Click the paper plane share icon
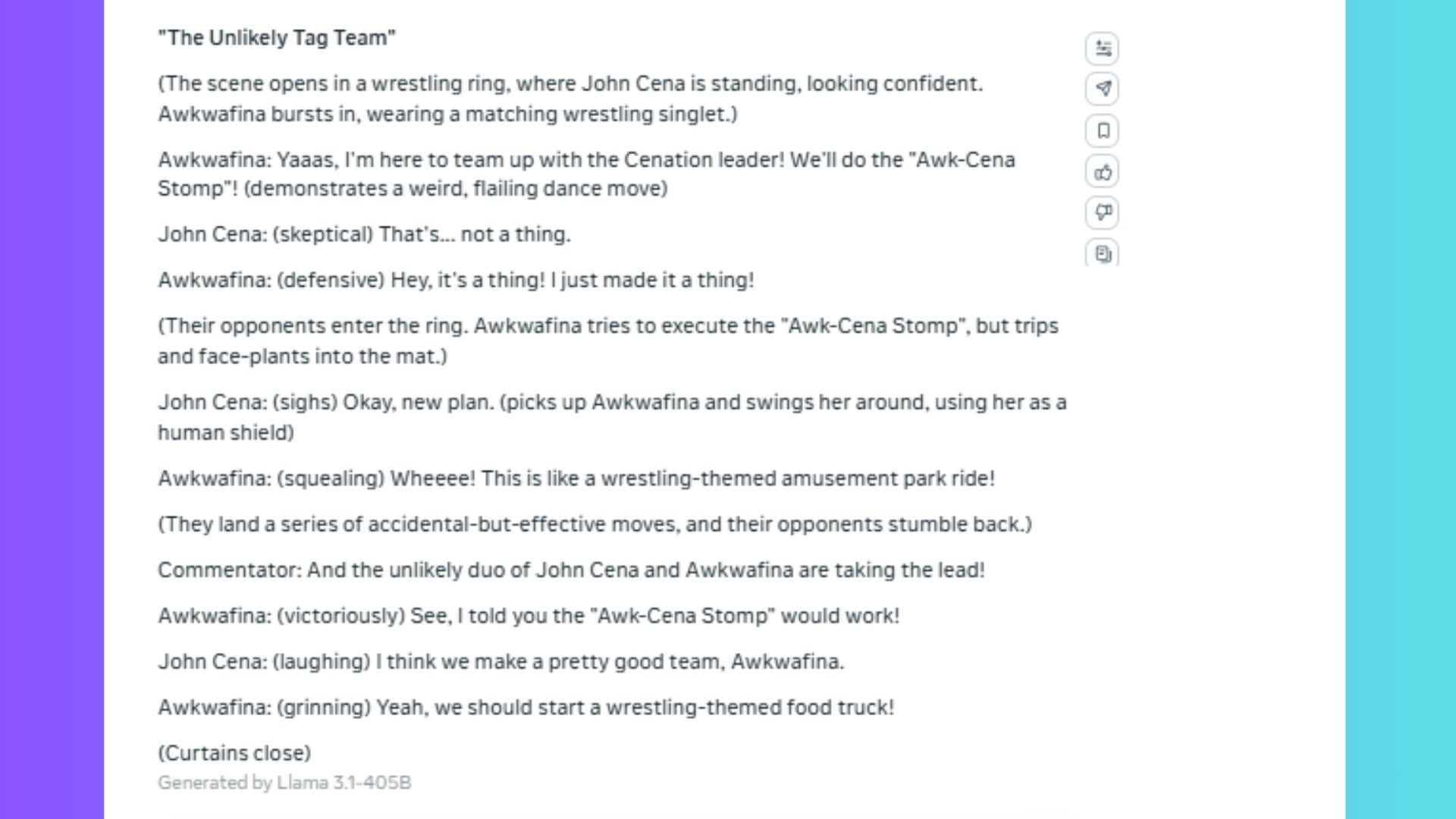The image size is (1456, 819). 1103,89
